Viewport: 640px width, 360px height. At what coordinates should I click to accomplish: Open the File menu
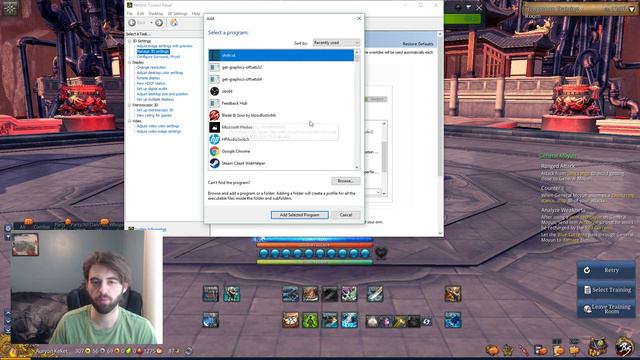pos(130,13)
